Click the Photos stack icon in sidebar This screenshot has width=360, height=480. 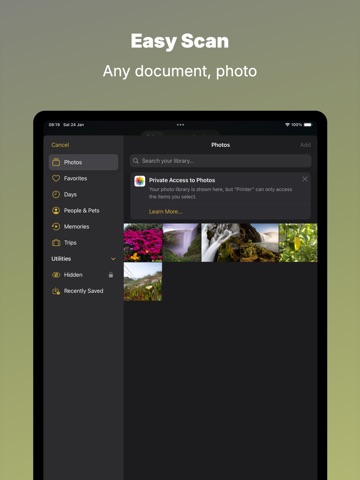(56, 162)
